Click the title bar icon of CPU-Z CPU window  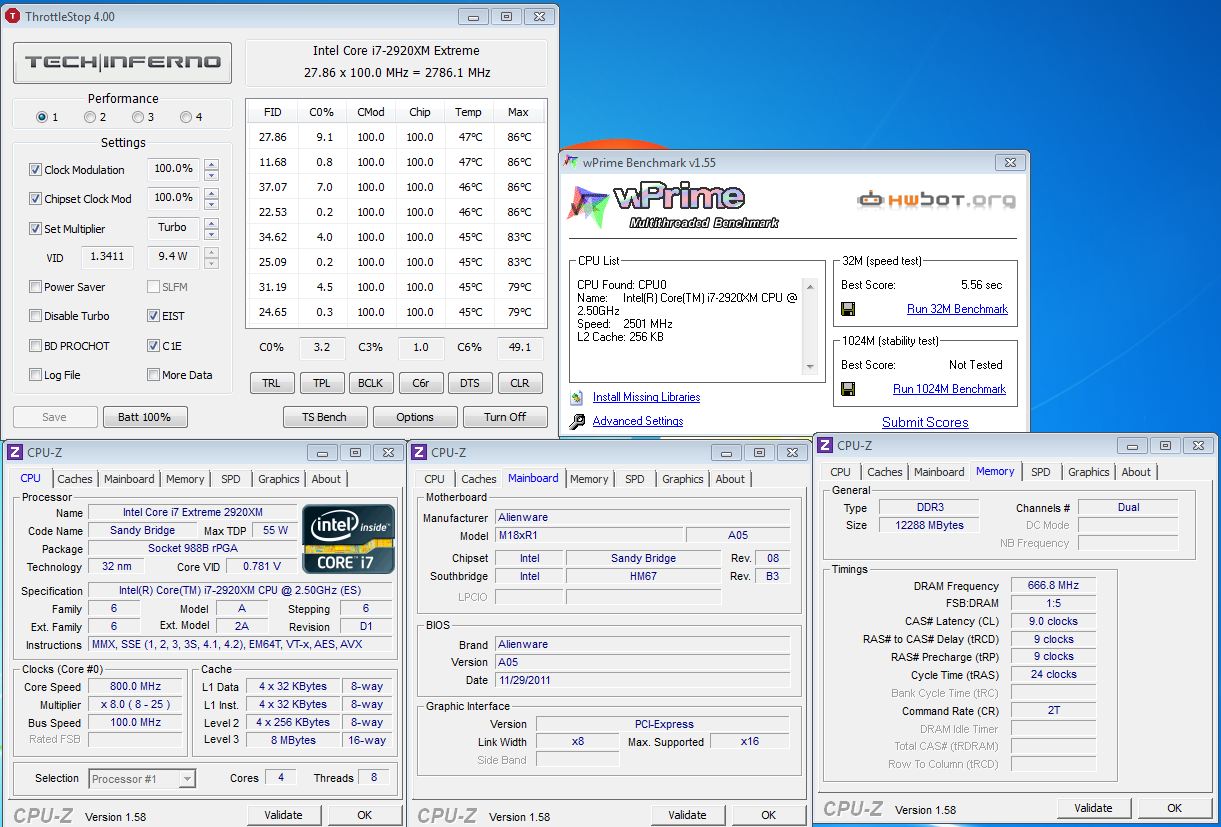pos(15,452)
